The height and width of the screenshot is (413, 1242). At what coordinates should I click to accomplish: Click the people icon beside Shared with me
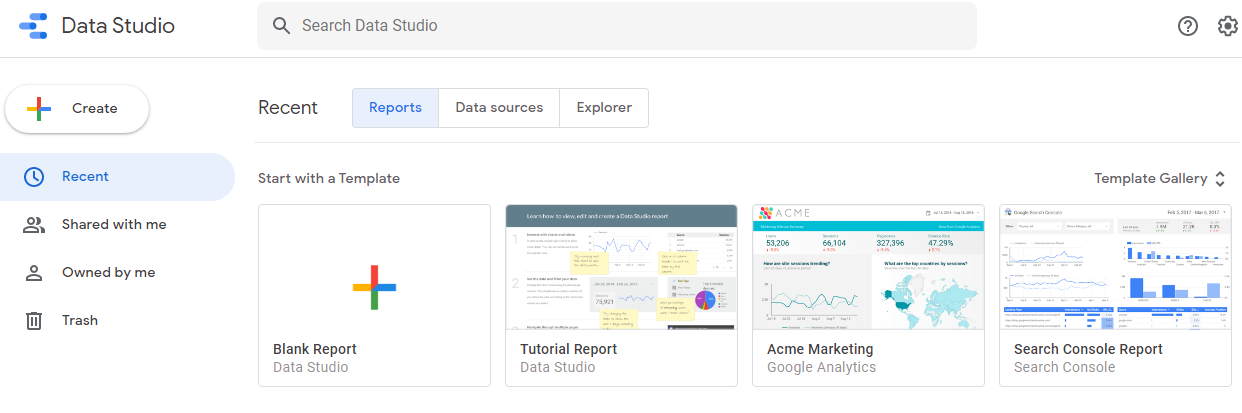coord(34,225)
